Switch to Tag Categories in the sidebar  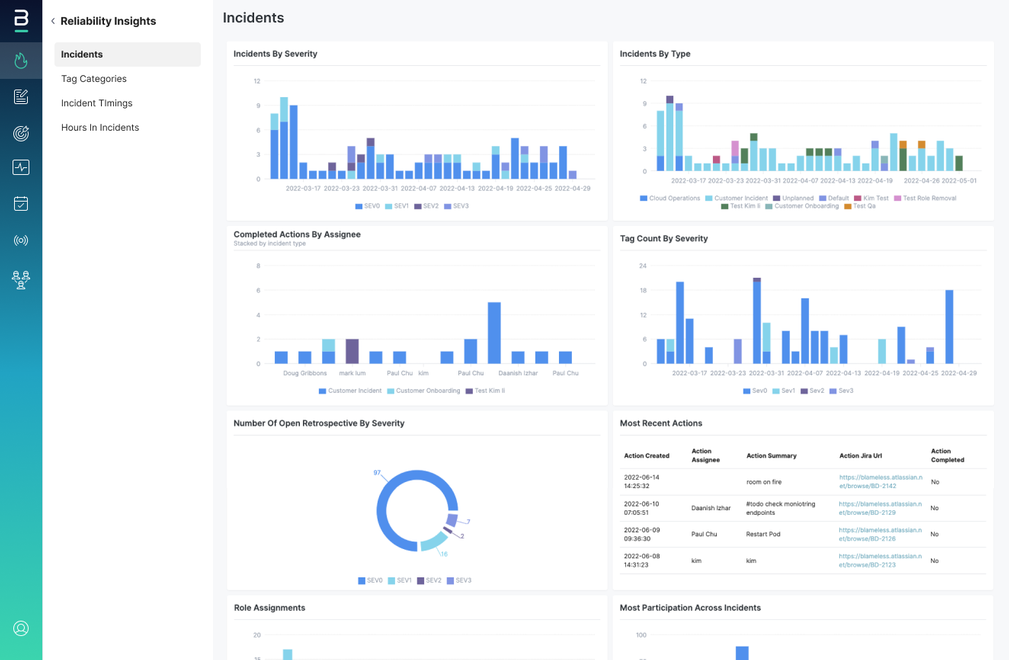click(x=93, y=78)
